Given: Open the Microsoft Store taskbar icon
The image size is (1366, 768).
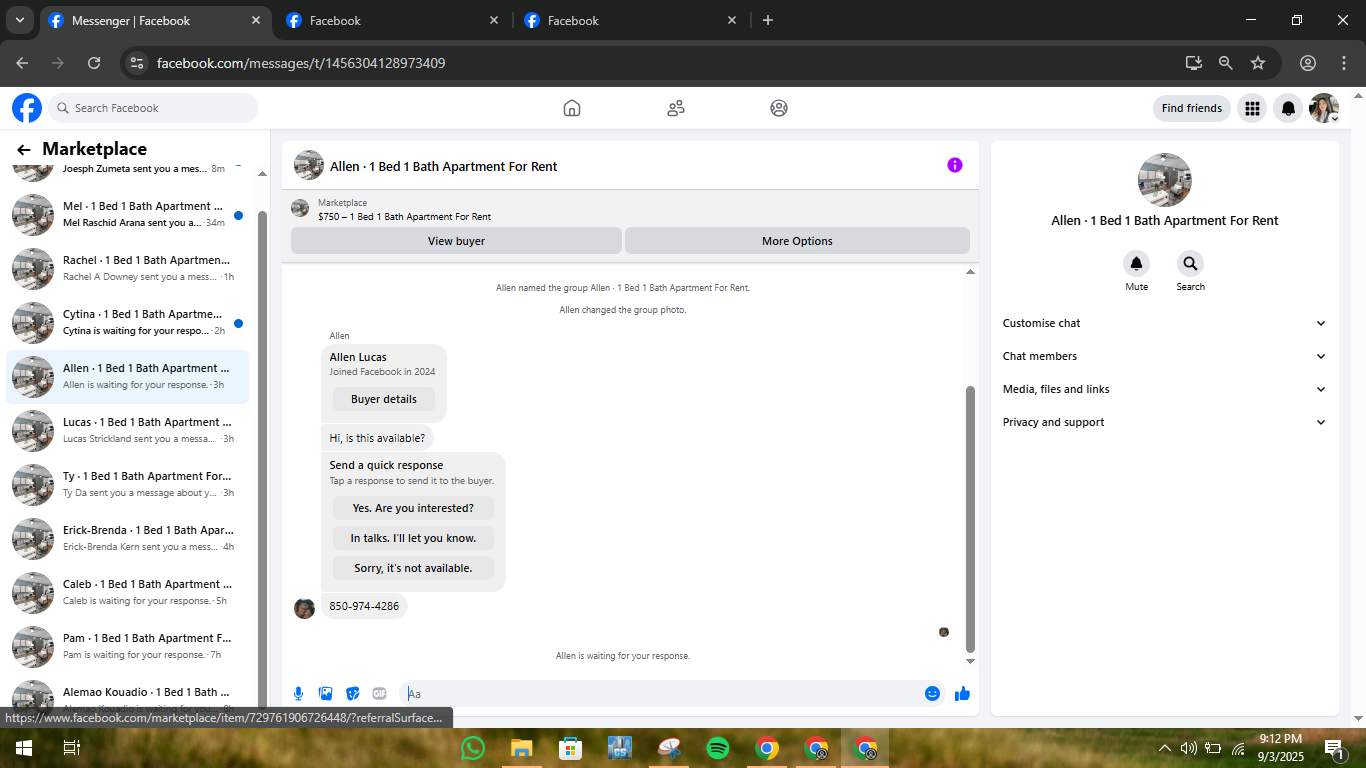Looking at the screenshot, I should click(571, 748).
